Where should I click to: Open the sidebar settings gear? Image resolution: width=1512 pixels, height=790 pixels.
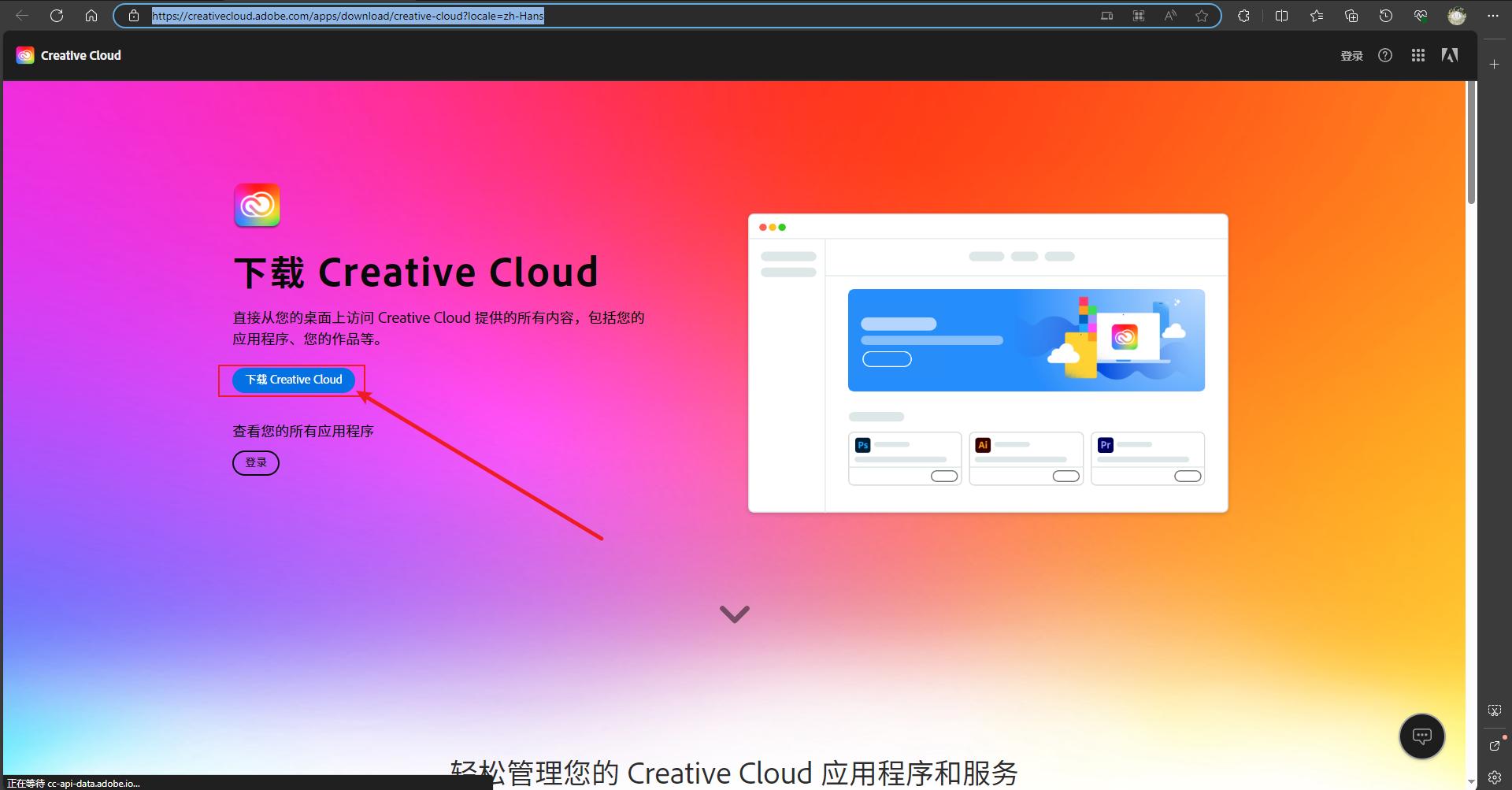pyautogui.click(x=1495, y=777)
